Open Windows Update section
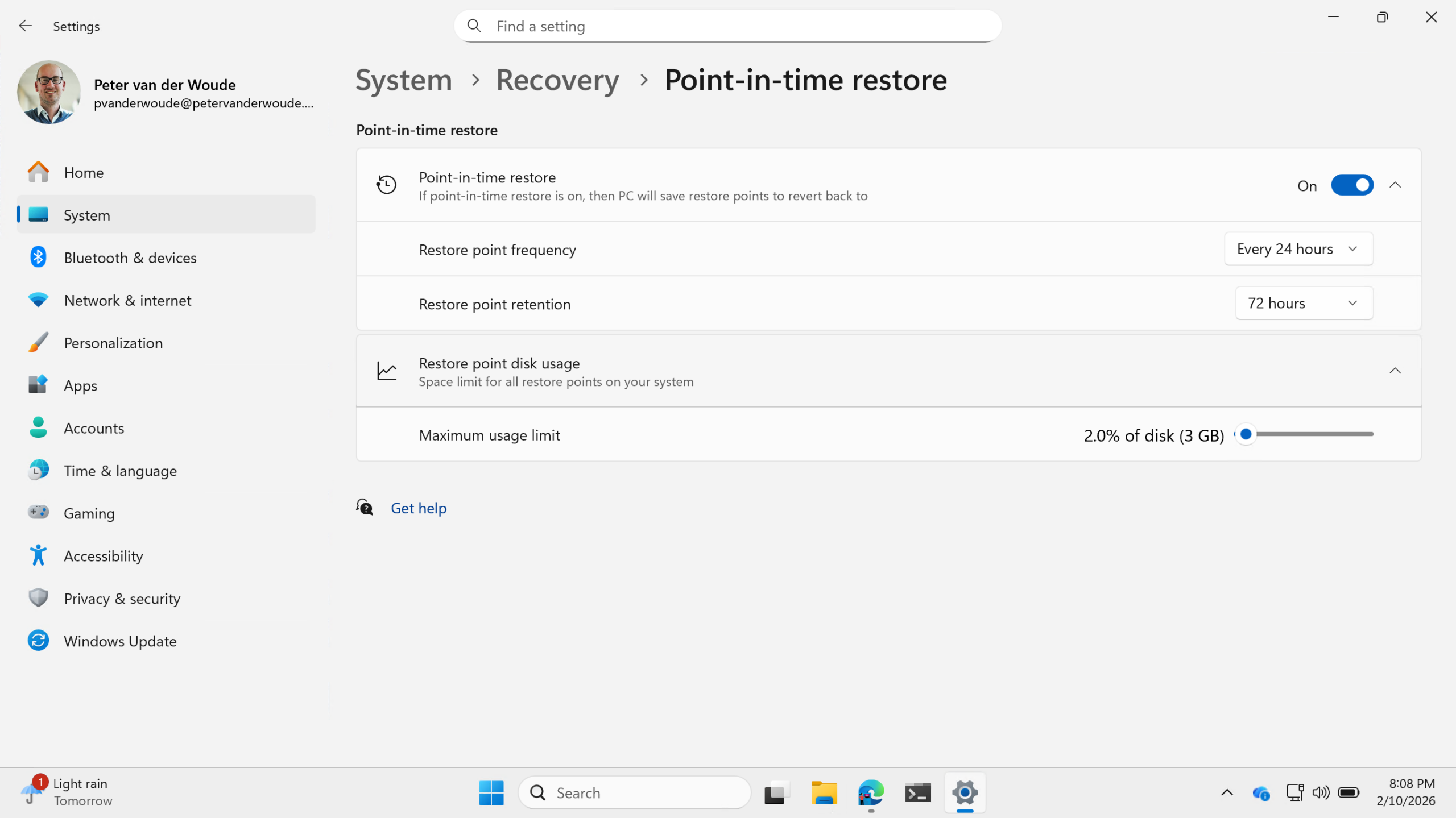 click(120, 641)
